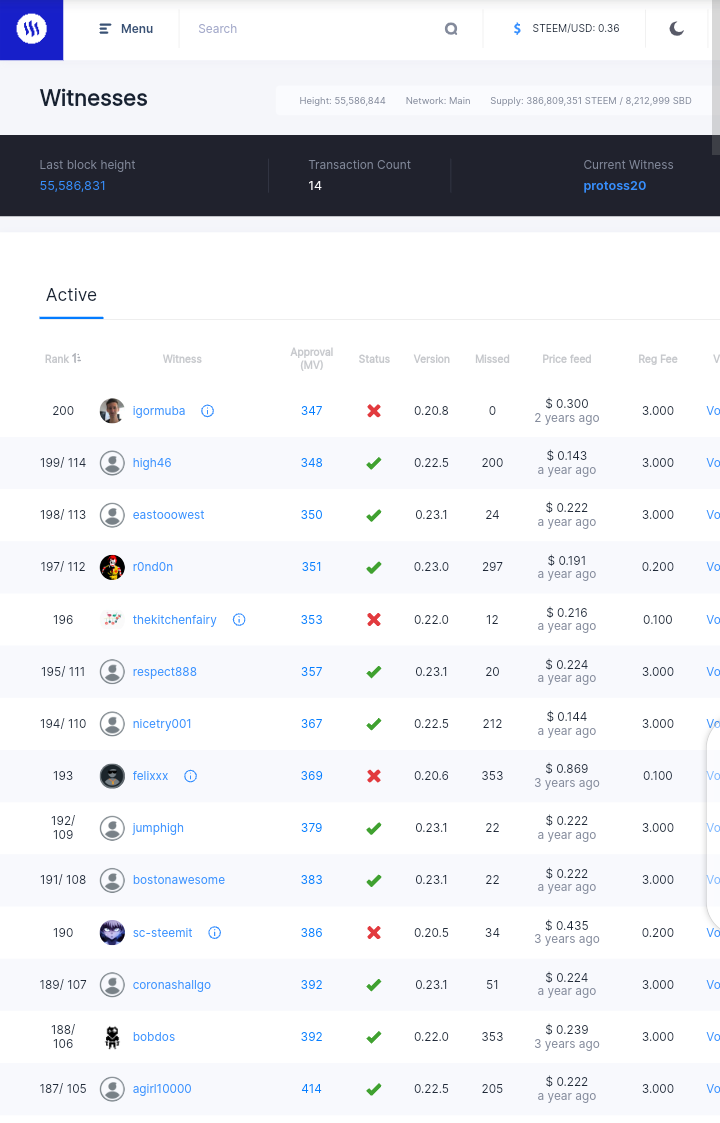Open thekitchenfairy witness profile link
Viewport: 720px width, 1123px height.
pyautogui.click(x=174, y=620)
